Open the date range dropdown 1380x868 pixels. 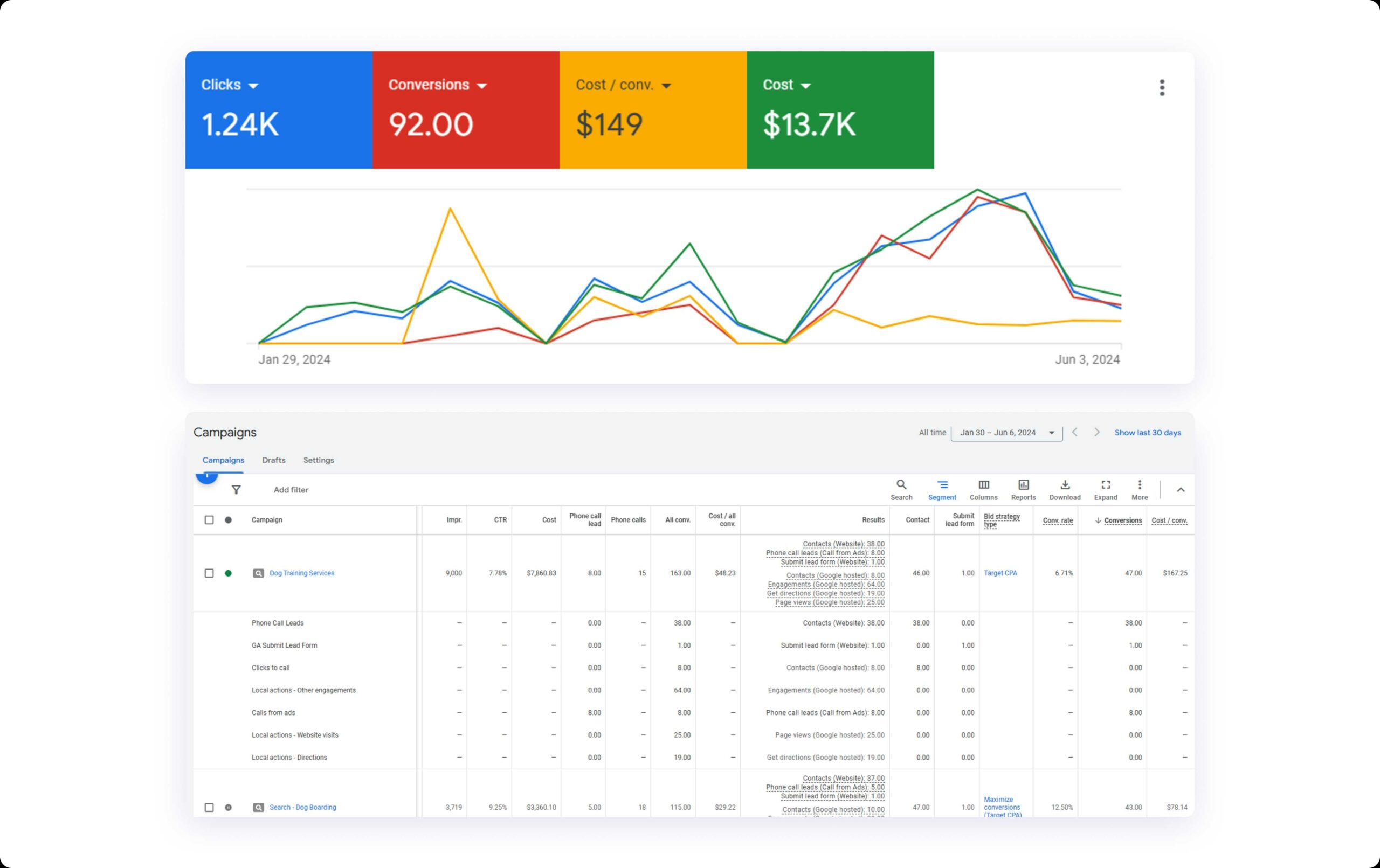point(1006,433)
